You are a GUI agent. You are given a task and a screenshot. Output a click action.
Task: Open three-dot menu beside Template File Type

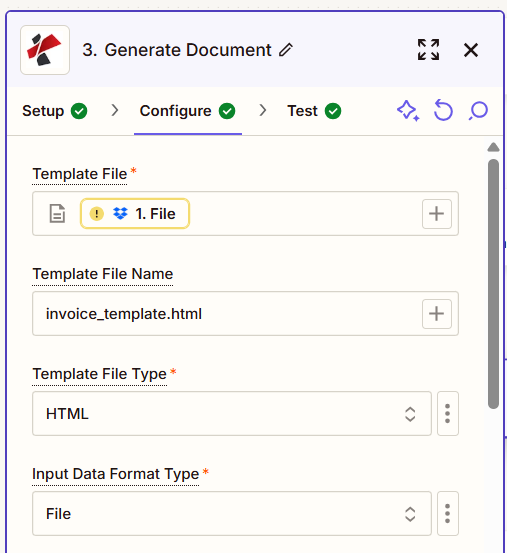[447, 413]
